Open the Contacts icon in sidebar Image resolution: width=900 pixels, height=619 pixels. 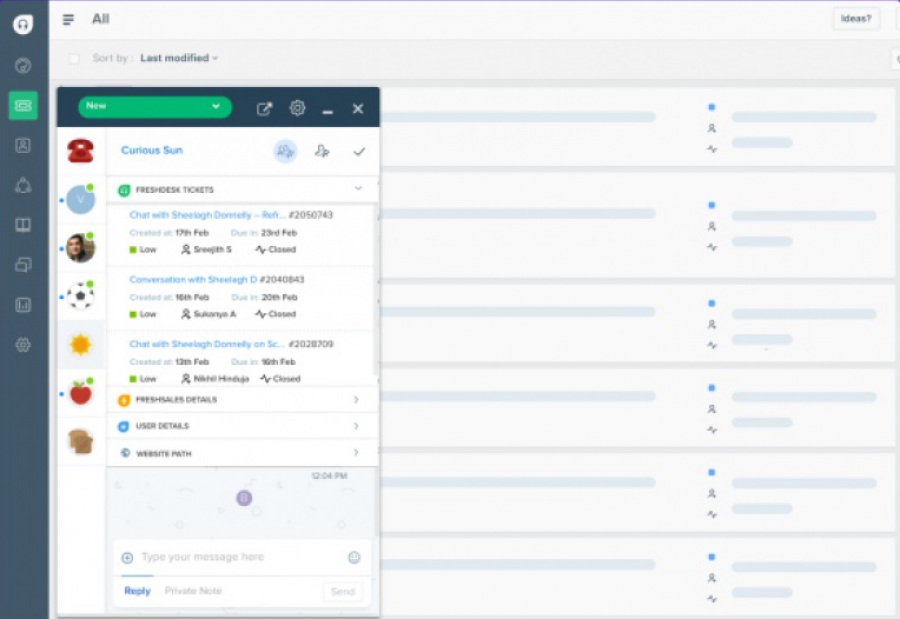coord(23,145)
